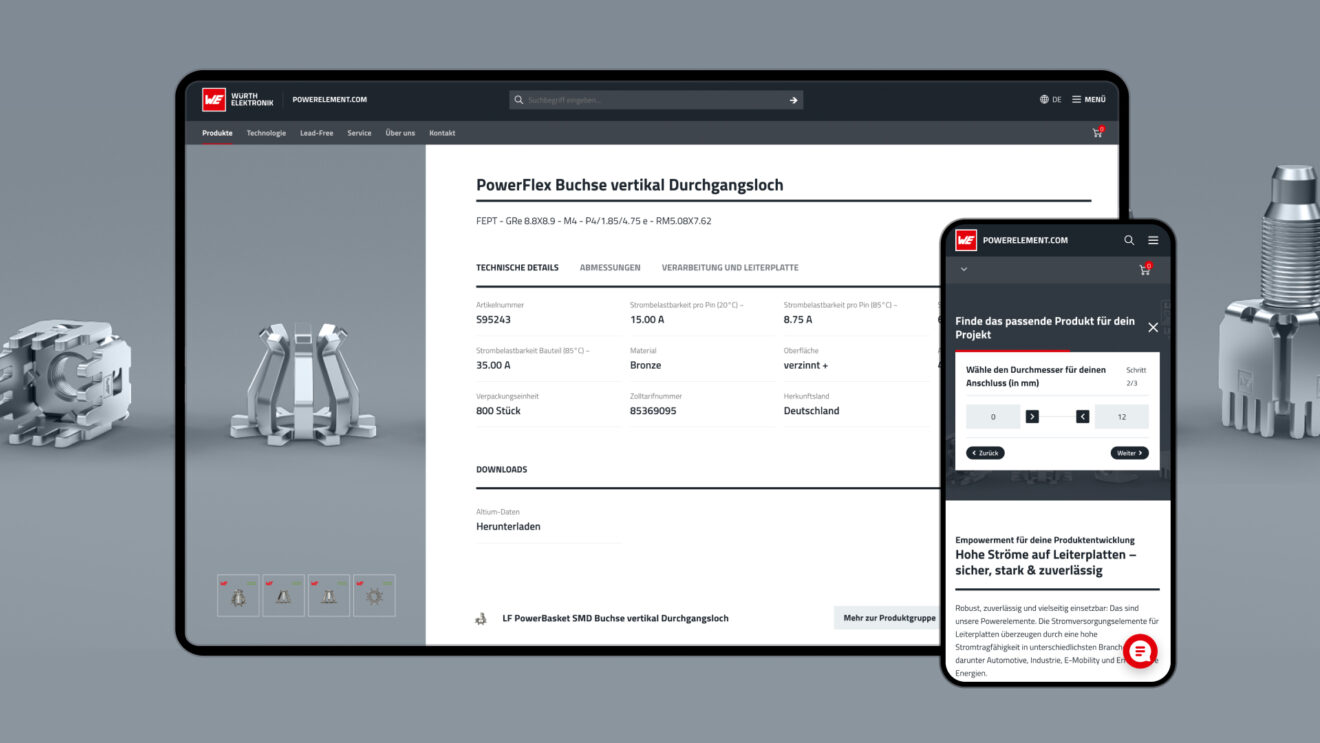
Task: Open language selector globe DE
Action: 1050,100
